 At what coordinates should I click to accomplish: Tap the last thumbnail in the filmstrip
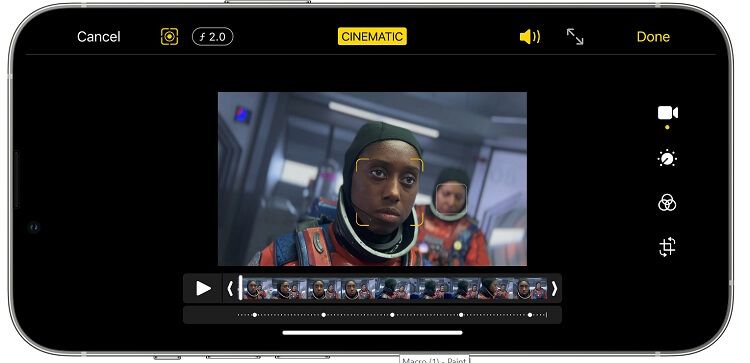point(530,288)
